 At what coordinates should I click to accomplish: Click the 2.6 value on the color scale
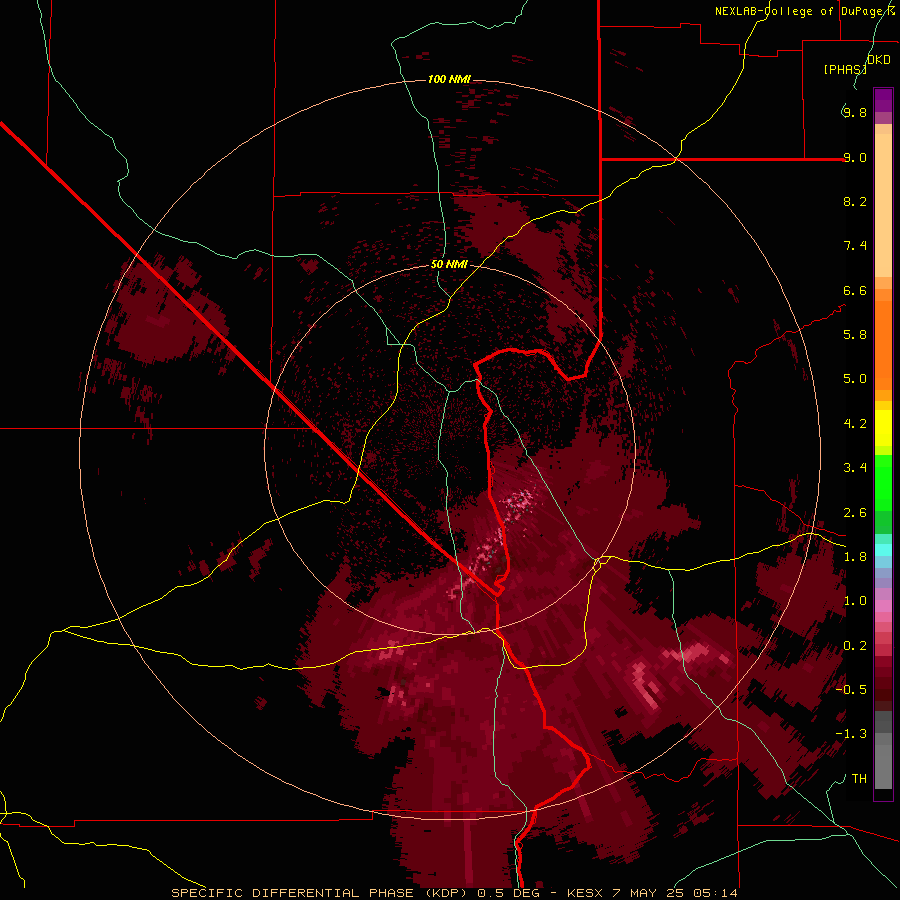pyautogui.click(x=854, y=513)
